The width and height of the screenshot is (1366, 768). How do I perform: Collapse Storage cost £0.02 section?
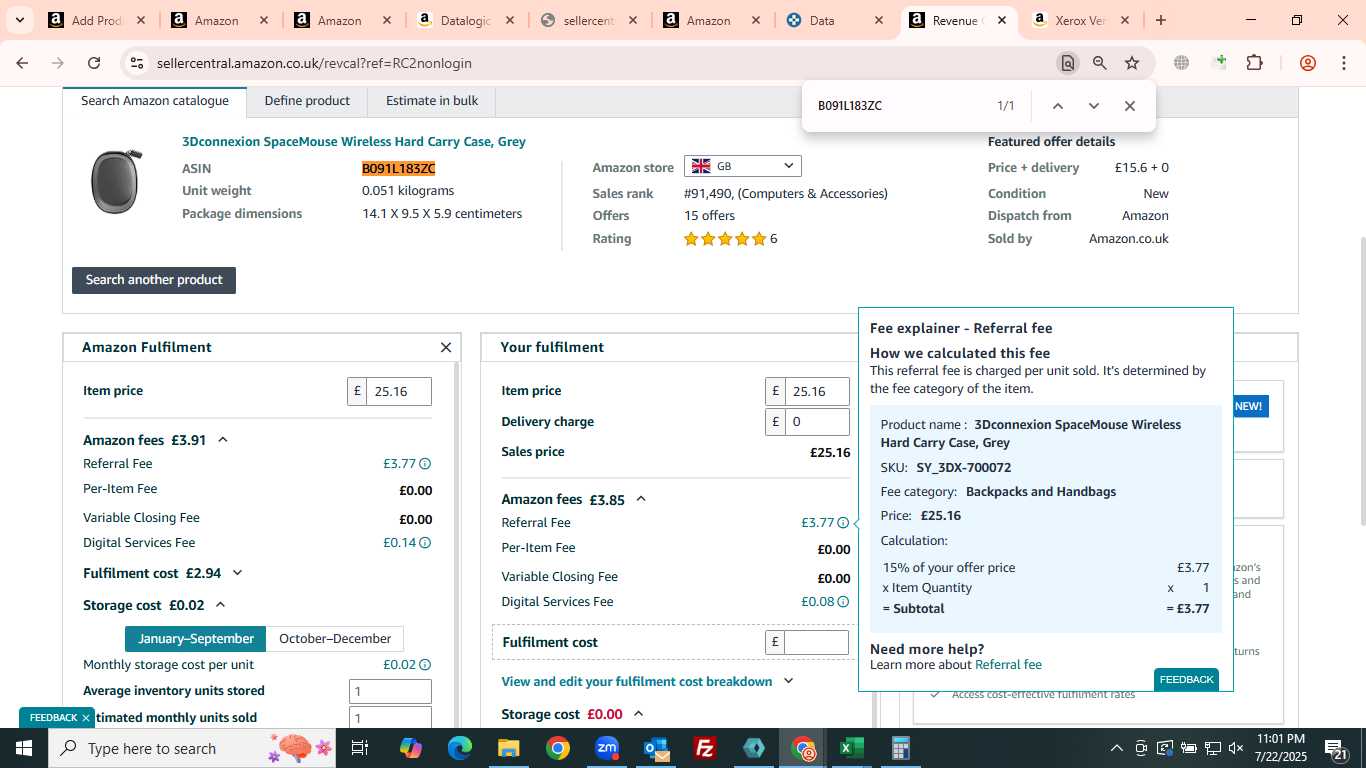point(221,605)
